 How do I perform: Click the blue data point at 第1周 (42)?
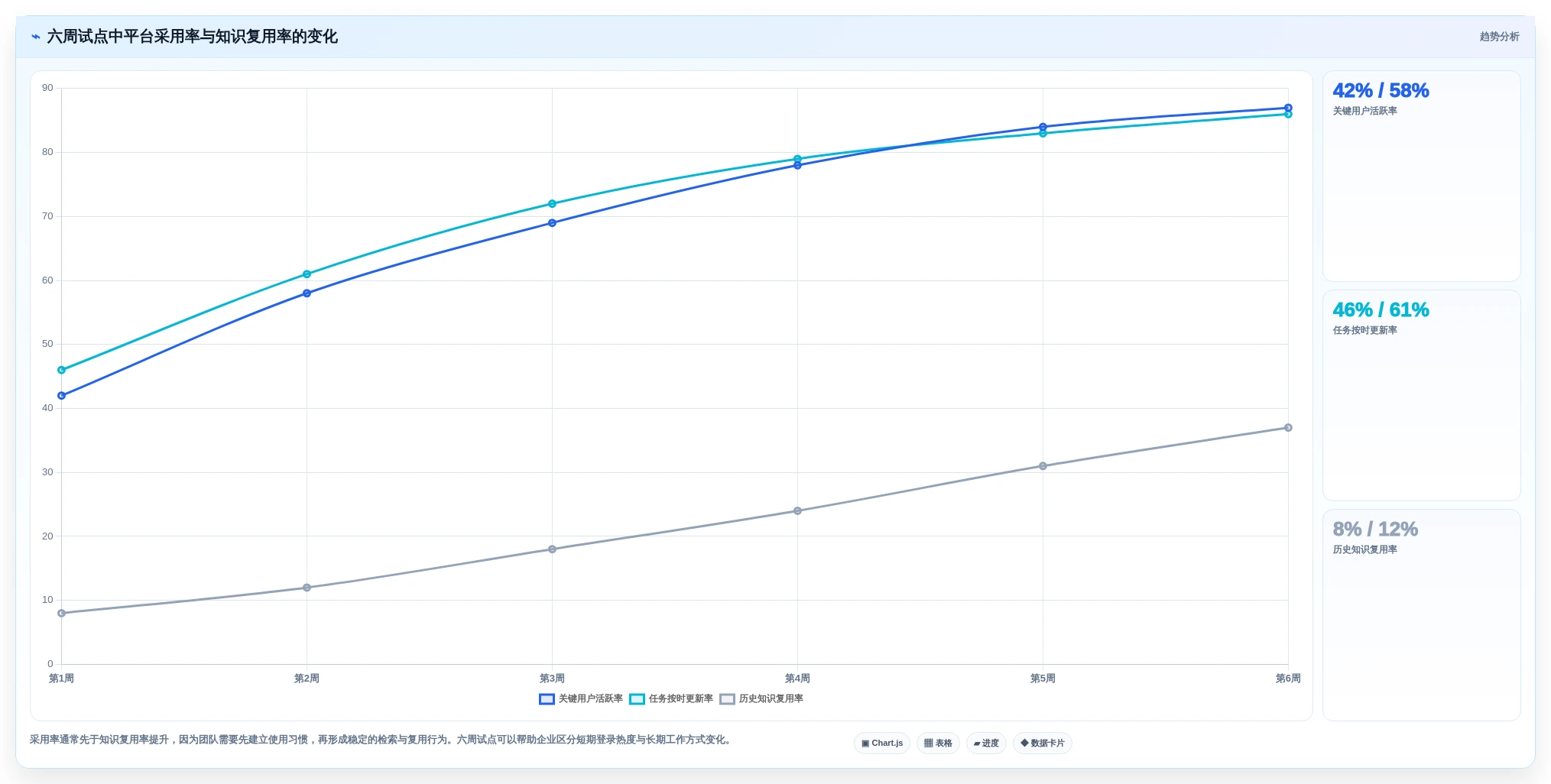[62, 396]
